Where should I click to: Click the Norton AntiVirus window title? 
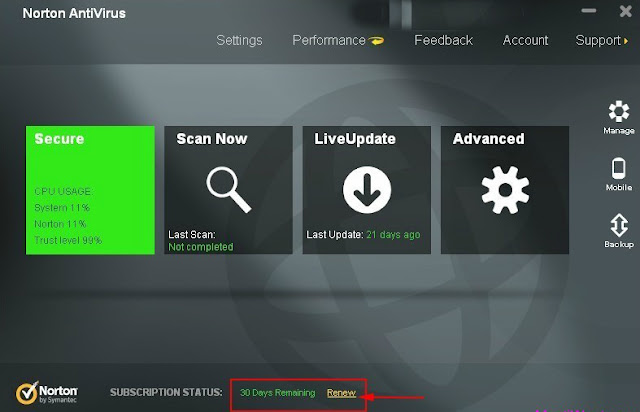(x=74, y=13)
